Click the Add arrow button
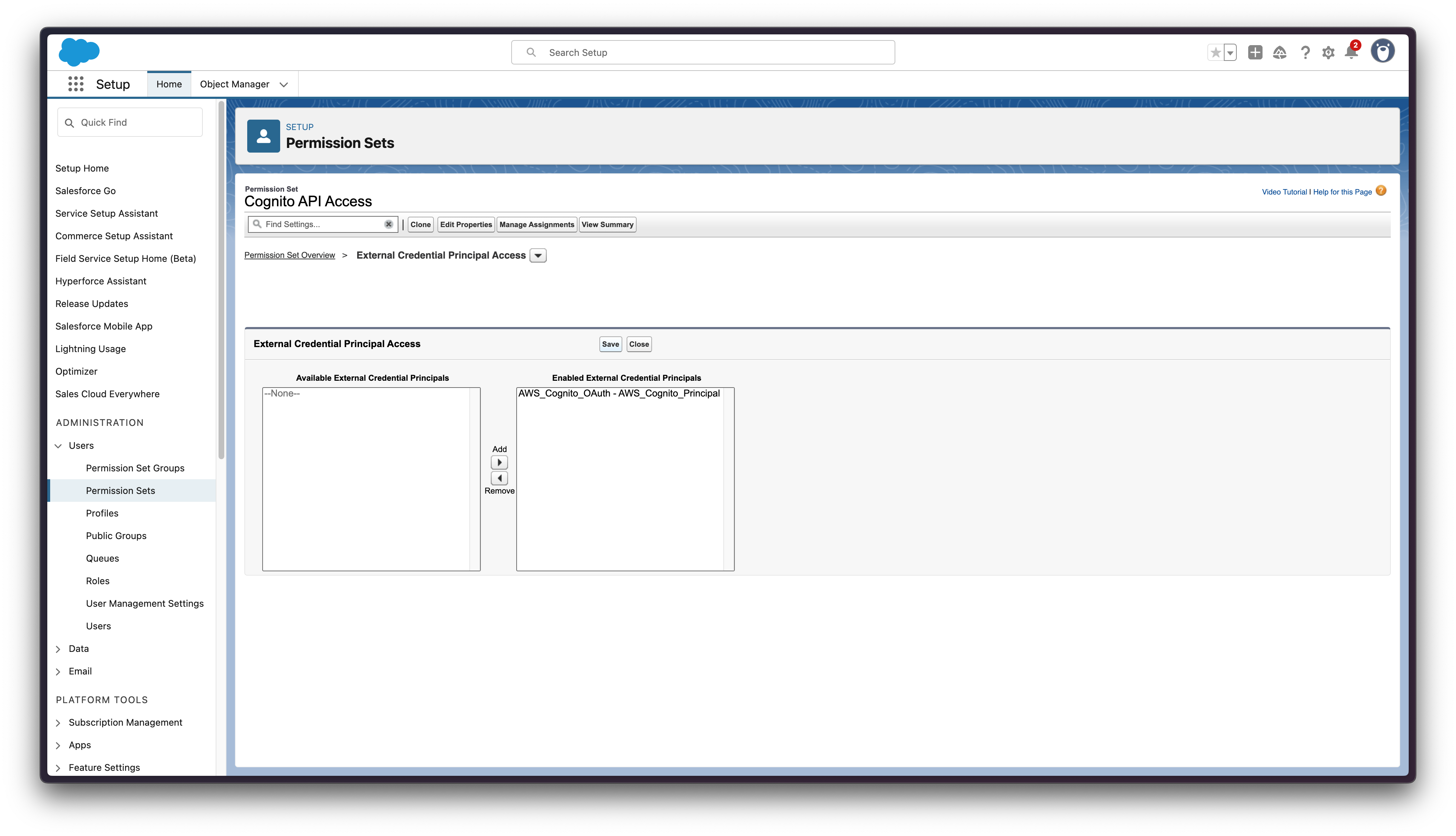Image resolution: width=1456 pixels, height=836 pixels. 499,463
